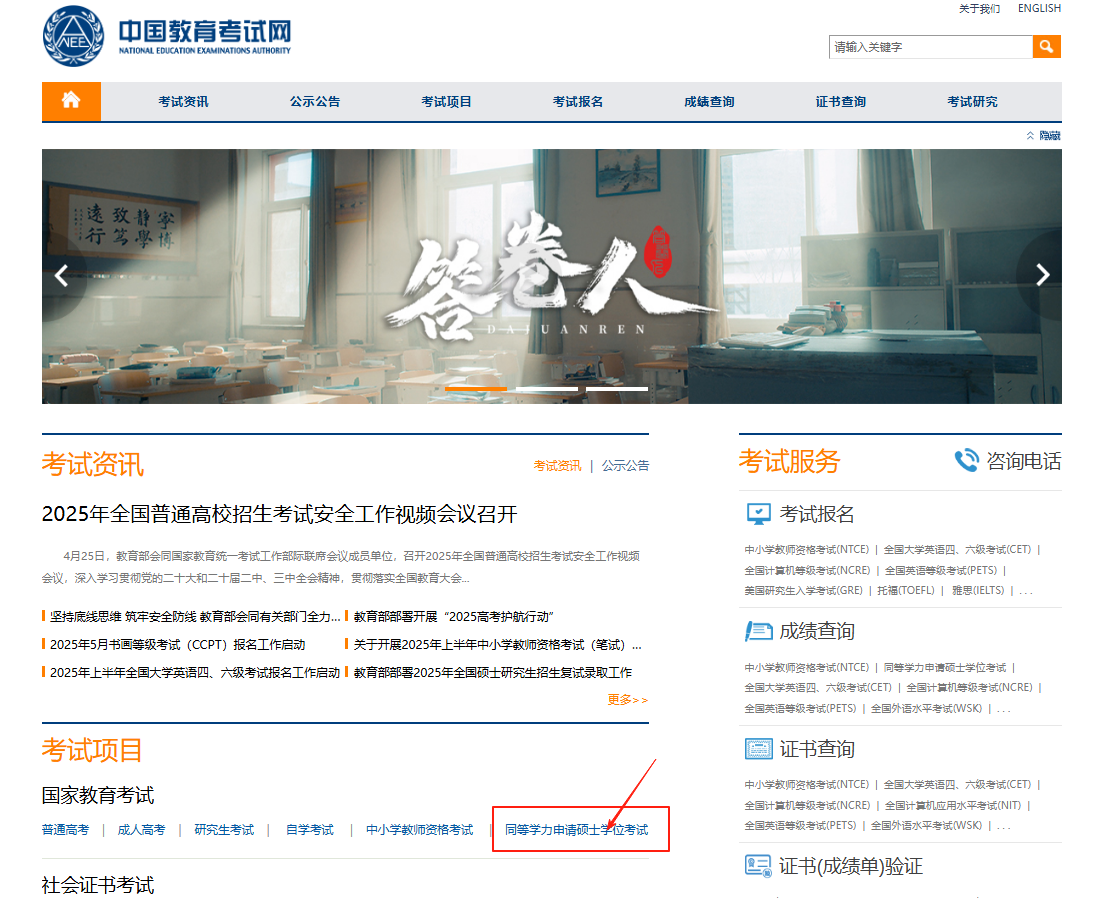The image size is (1094, 898).
Task: Open 考试报名 navigation menu
Action: point(578,102)
